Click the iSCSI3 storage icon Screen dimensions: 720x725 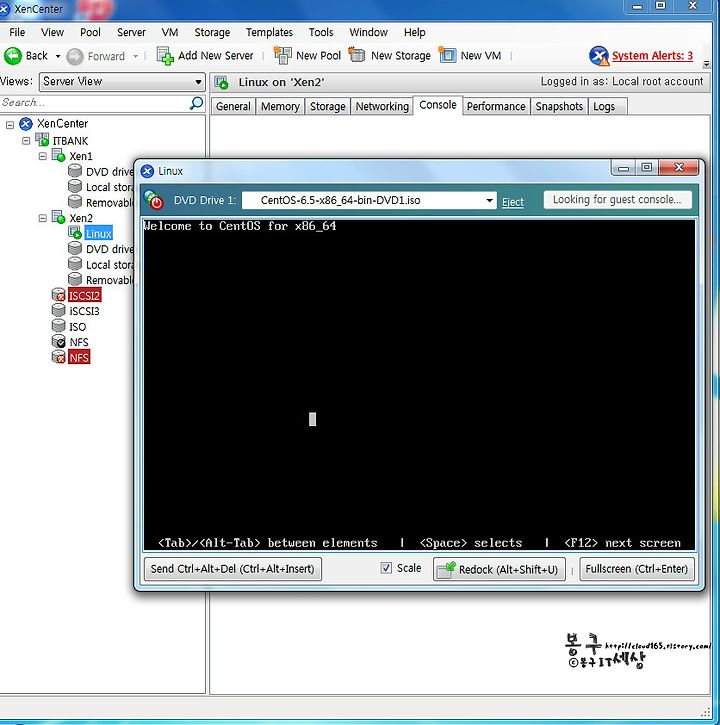click(x=58, y=310)
